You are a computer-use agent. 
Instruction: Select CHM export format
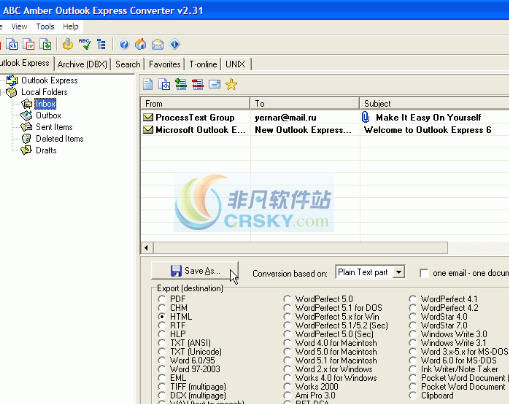click(161, 308)
